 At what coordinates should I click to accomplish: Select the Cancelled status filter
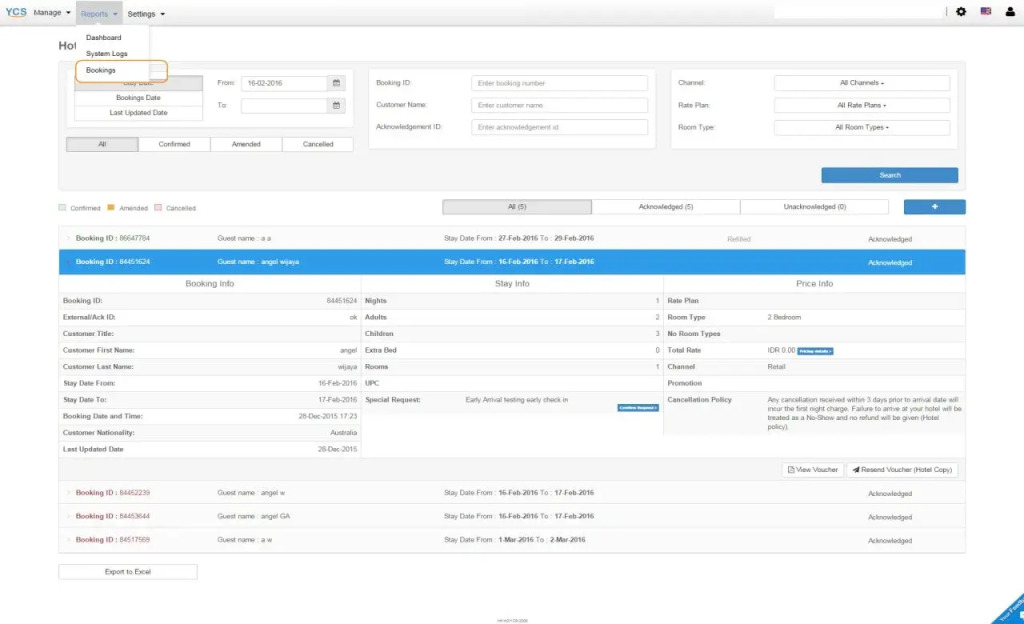318,144
